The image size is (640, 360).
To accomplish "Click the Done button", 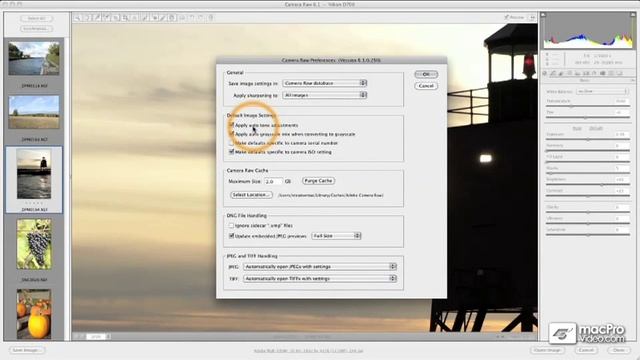I will (x=619, y=350).
